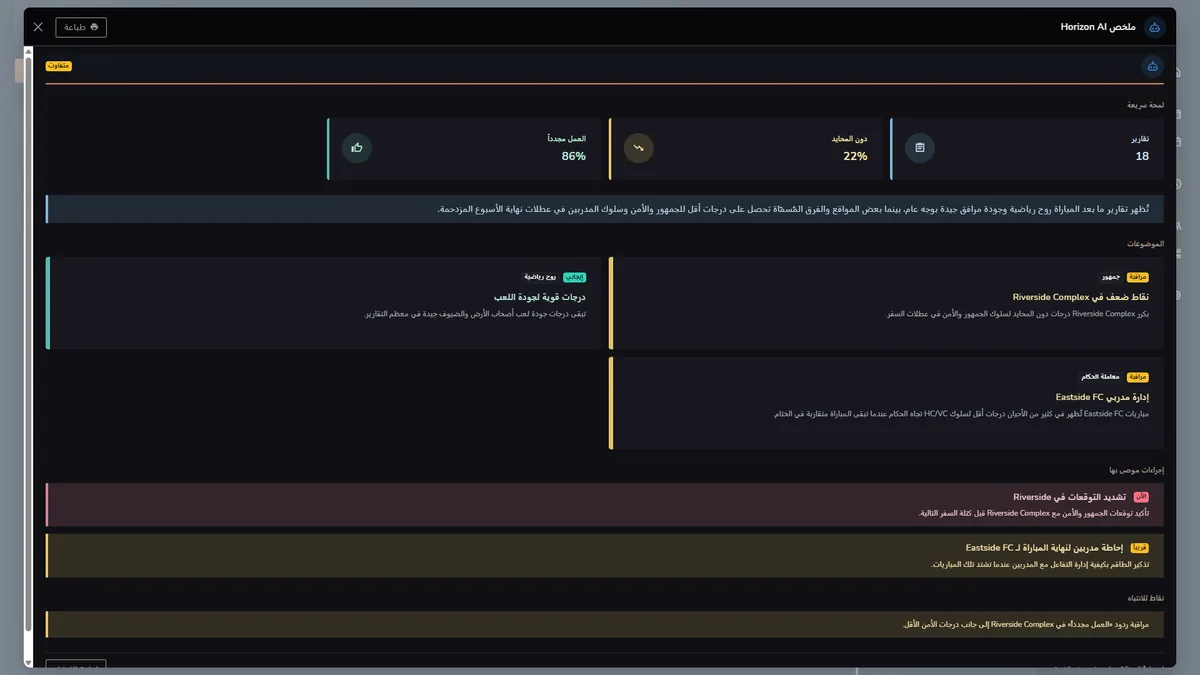Click the description starting مباريات Eastside FC
Image resolution: width=1200 pixels, height=675 pixels.
click(x=962, y=414)
